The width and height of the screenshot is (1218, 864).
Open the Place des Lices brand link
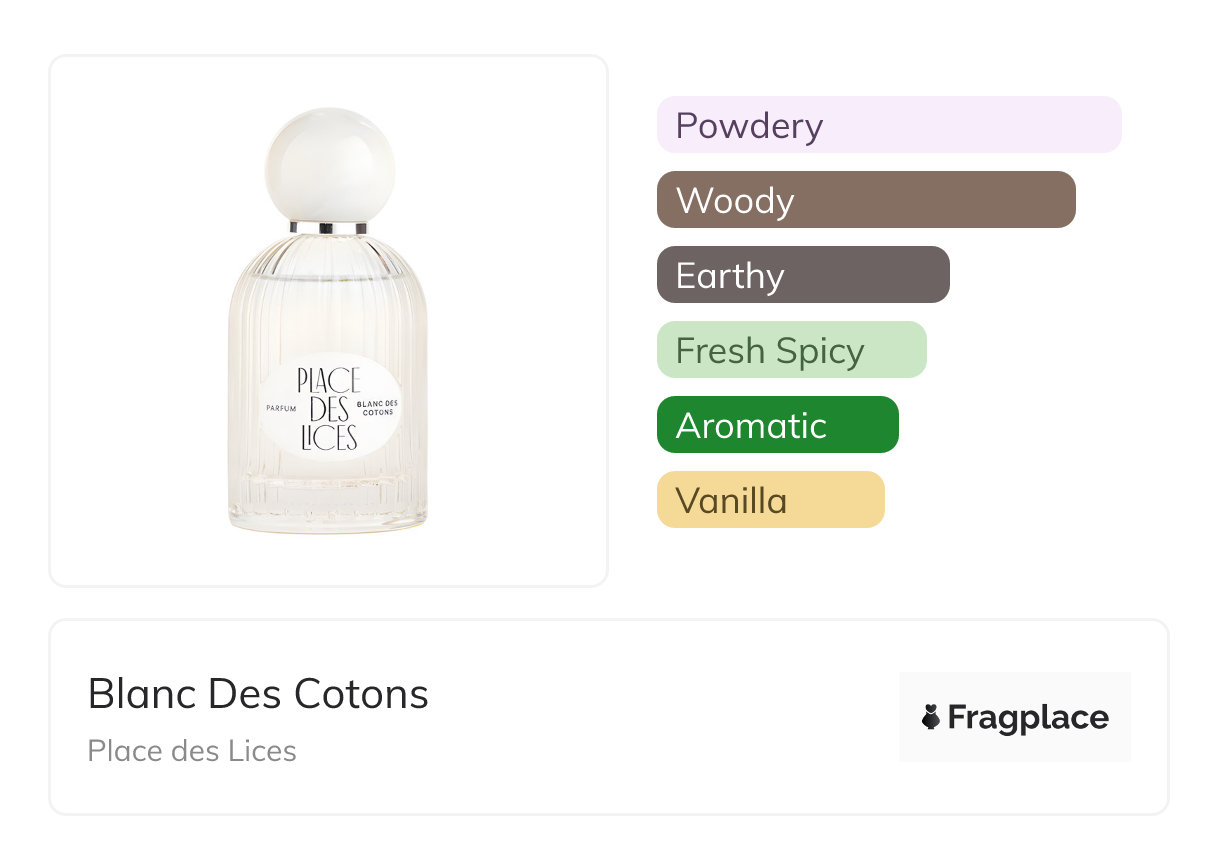coord(192,751)
